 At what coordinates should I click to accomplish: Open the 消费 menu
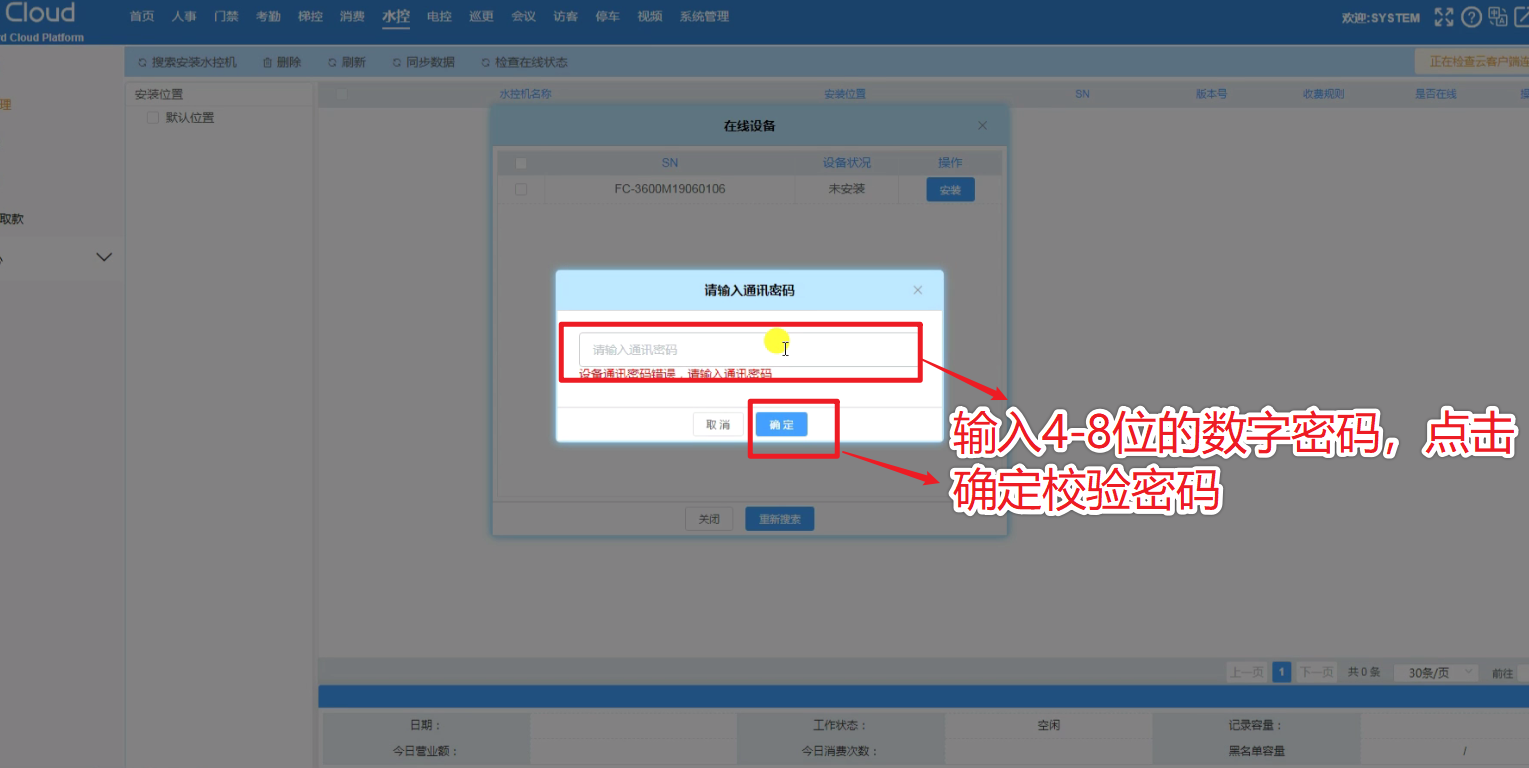(352, 17)
